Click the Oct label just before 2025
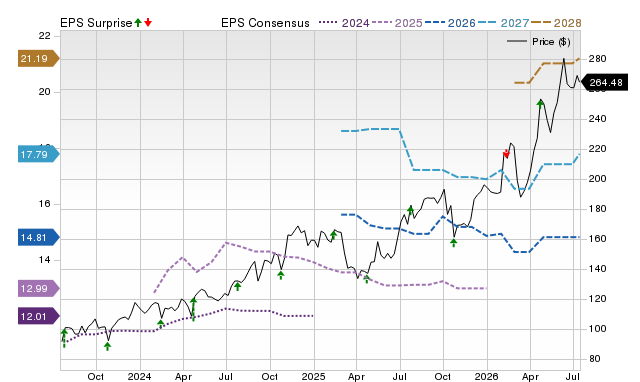This screenshot has height=382, width=640. [270, 376]
